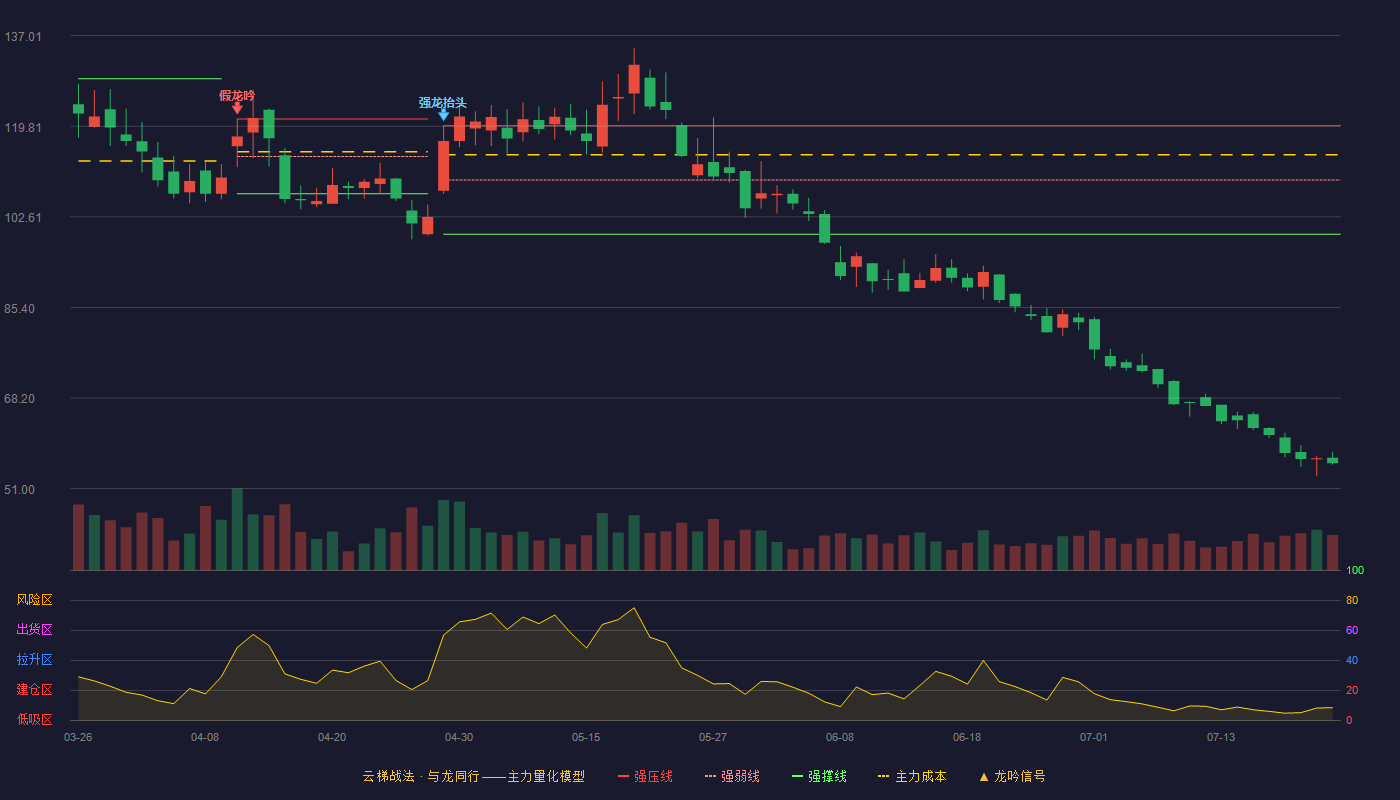1400x800 pixels.
Task: Click the red 强压线 legend line icon
Action: (x=623, y=776)
